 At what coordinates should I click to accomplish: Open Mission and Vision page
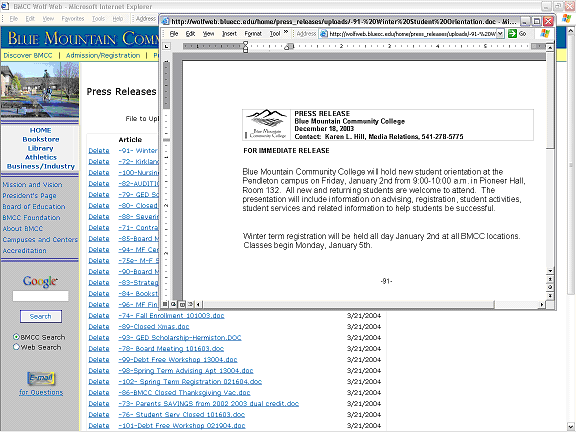tap(32, 185)
